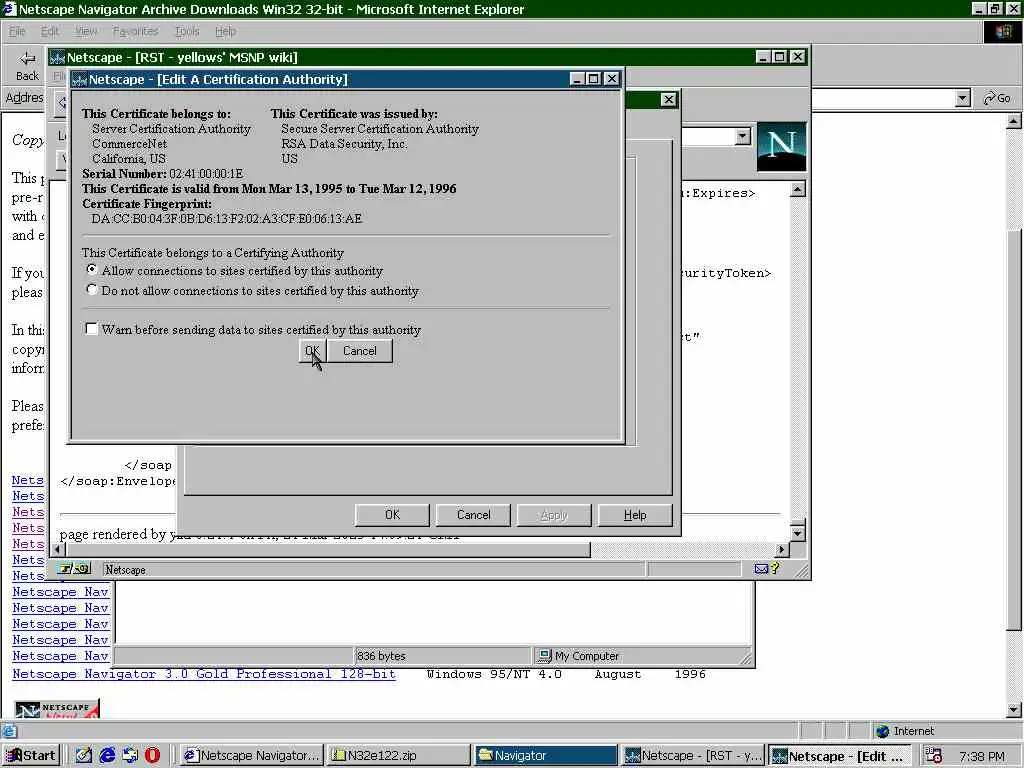1024x768 pixels.
Task: Click the page icon at left of IE status bar
Action: (8, 731)
